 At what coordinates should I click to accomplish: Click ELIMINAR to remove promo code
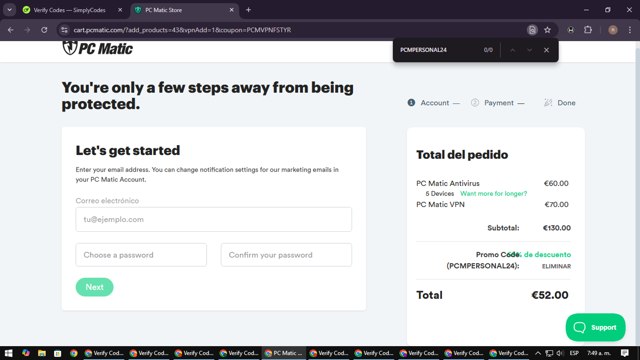(x=556, y=266)
